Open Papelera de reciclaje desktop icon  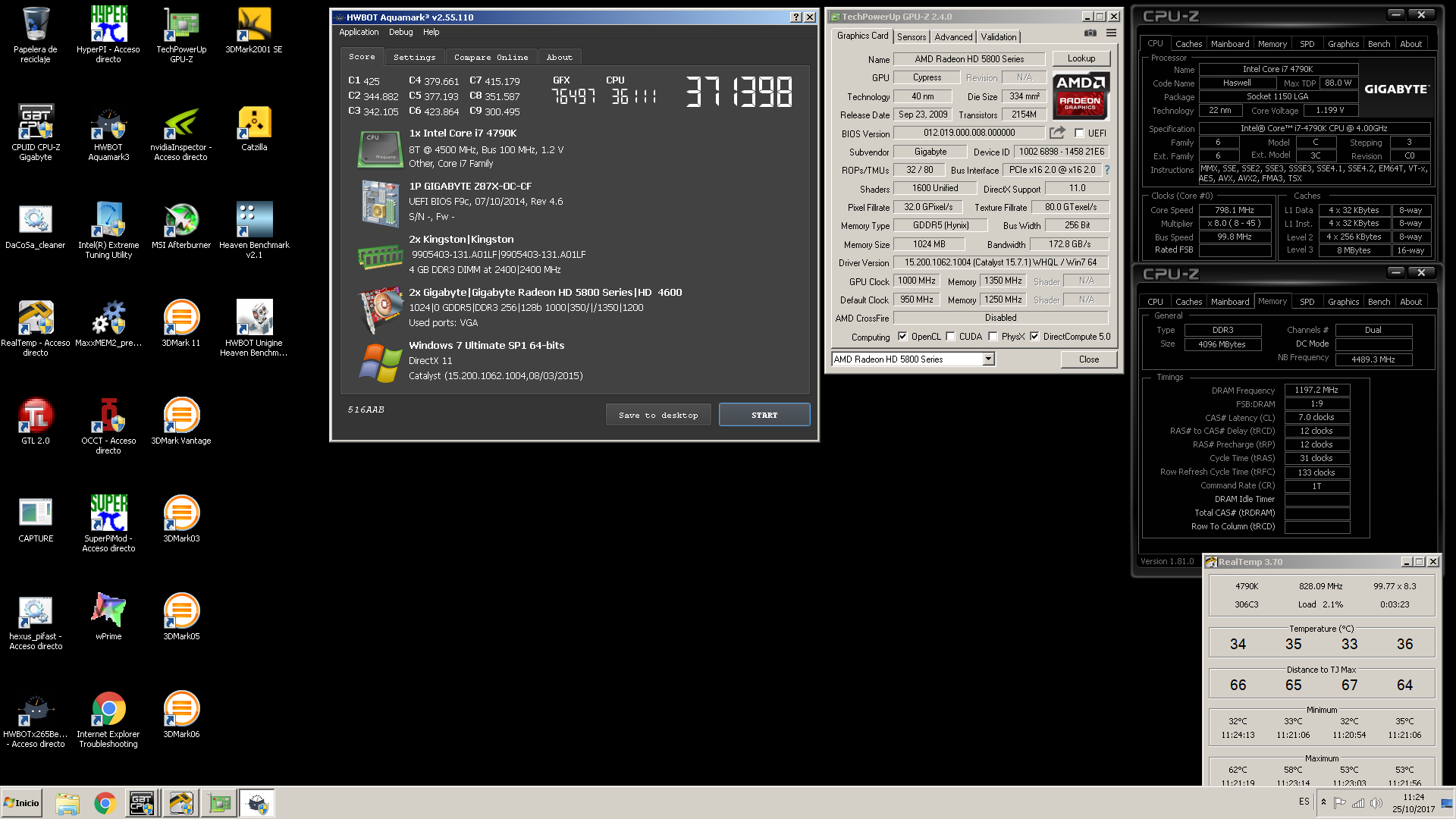pyautogui.click(x=36, y=34)
